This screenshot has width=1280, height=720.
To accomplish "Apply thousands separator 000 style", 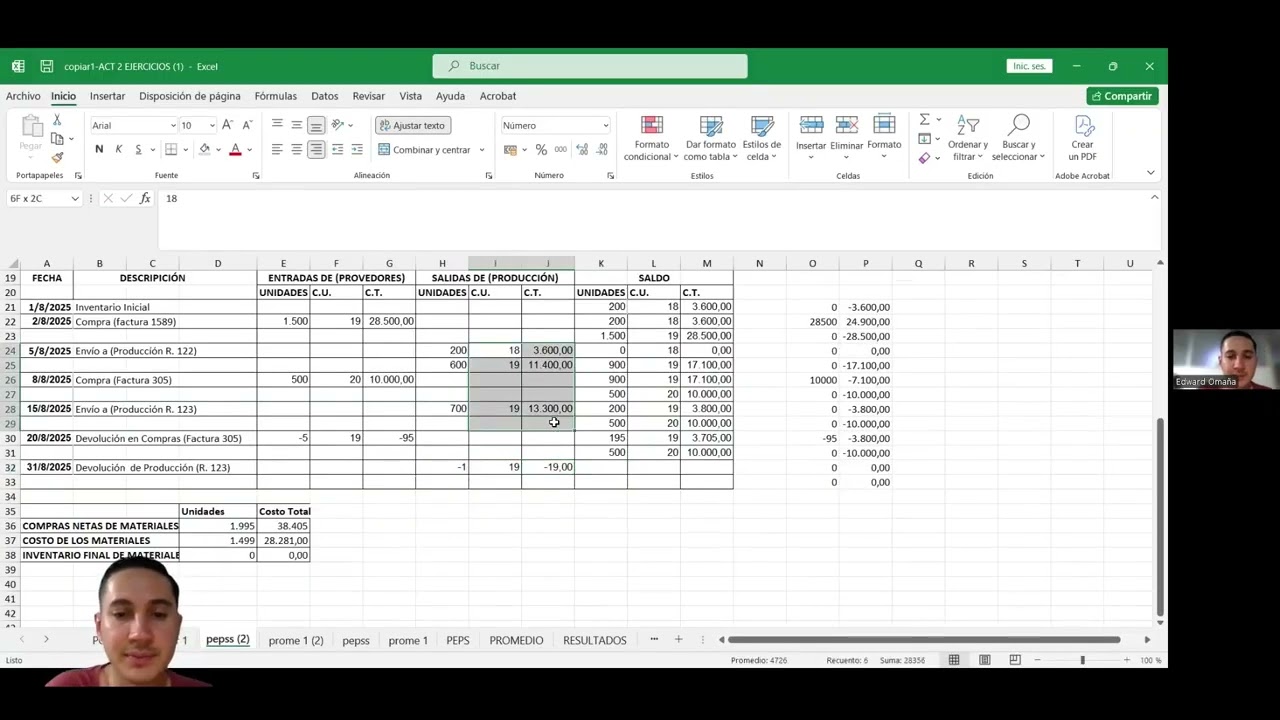I will [561, 149].
